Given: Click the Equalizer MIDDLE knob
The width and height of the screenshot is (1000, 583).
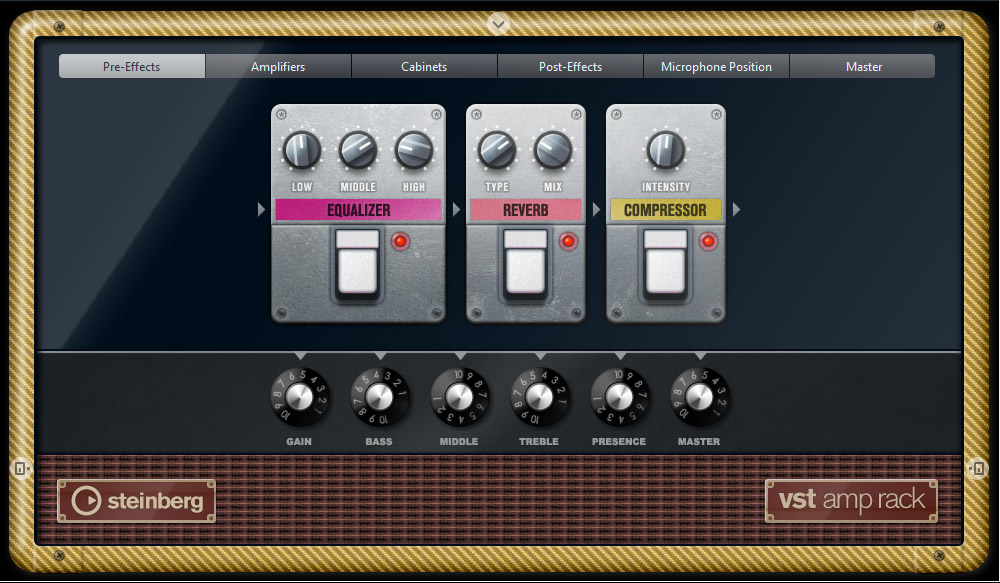Looking at the screenshot, I should pos(358,150).
